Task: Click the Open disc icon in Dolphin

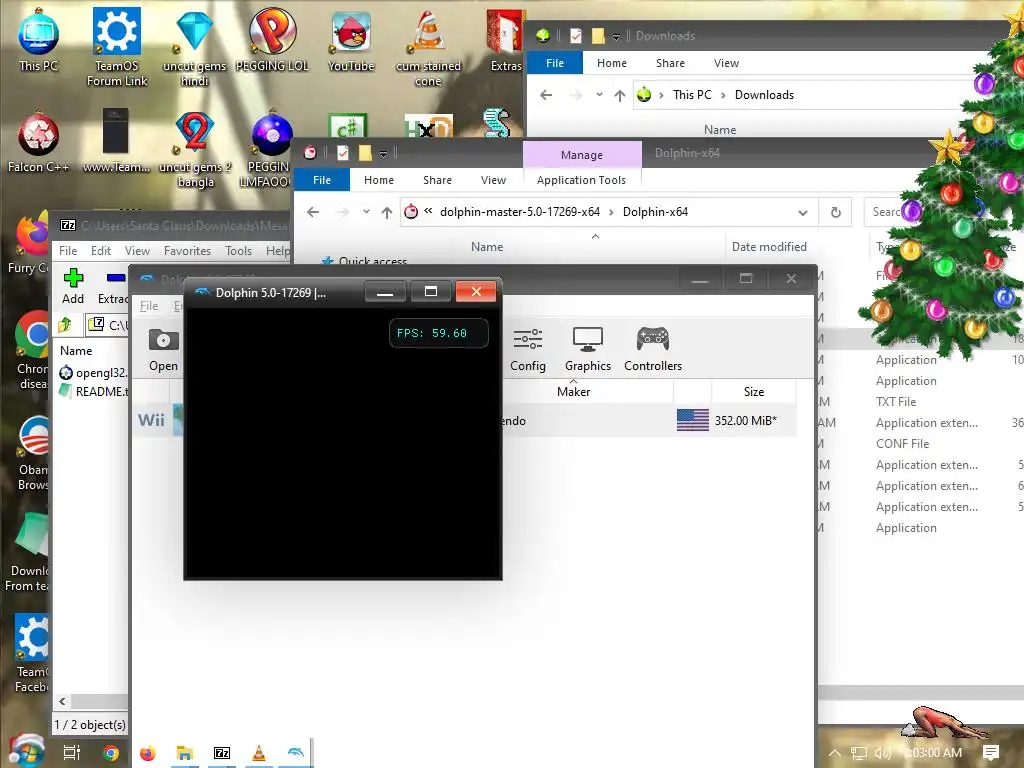Action: [x=163, y=349]
